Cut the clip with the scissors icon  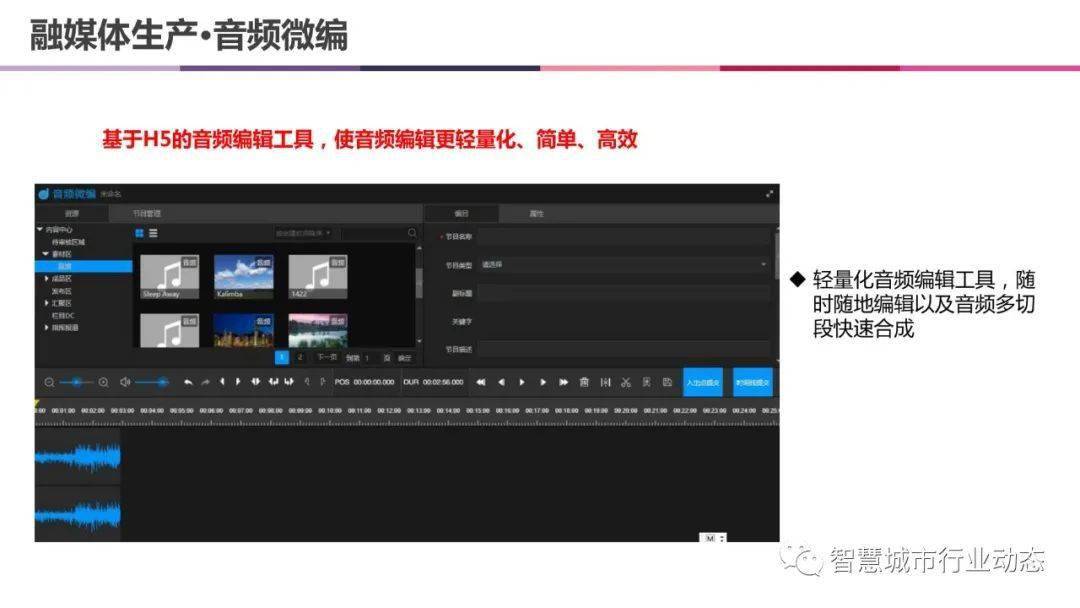[625, 382]
